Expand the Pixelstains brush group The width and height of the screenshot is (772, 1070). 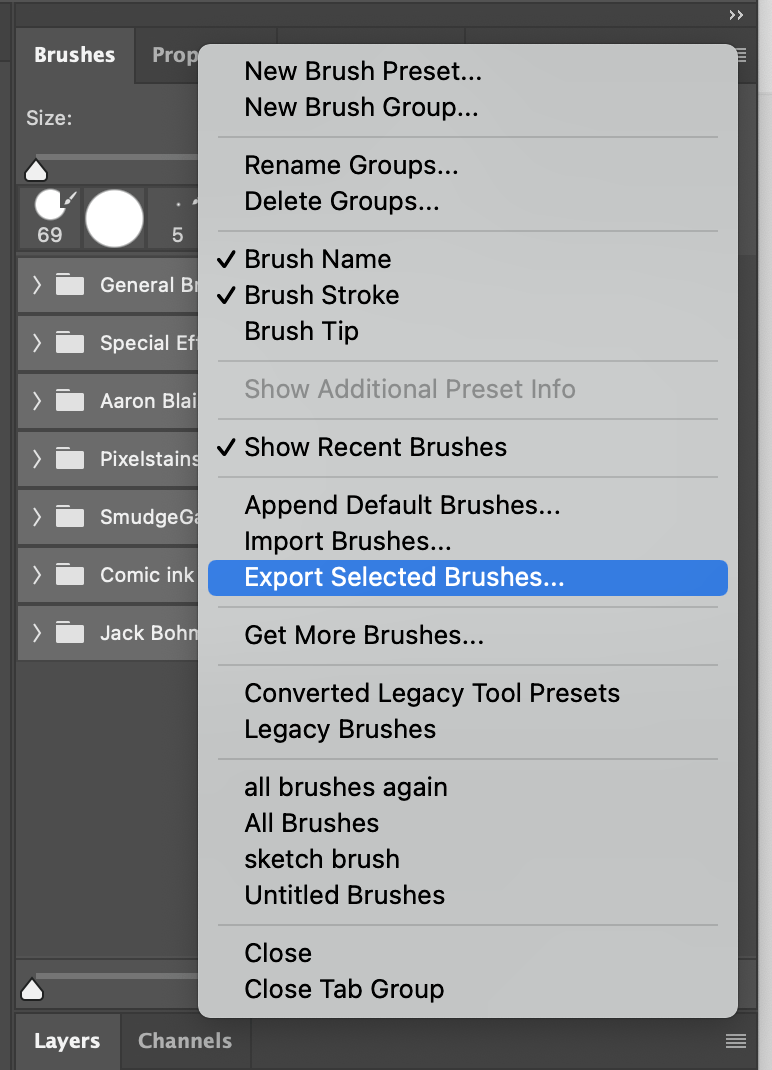(36, 459)
